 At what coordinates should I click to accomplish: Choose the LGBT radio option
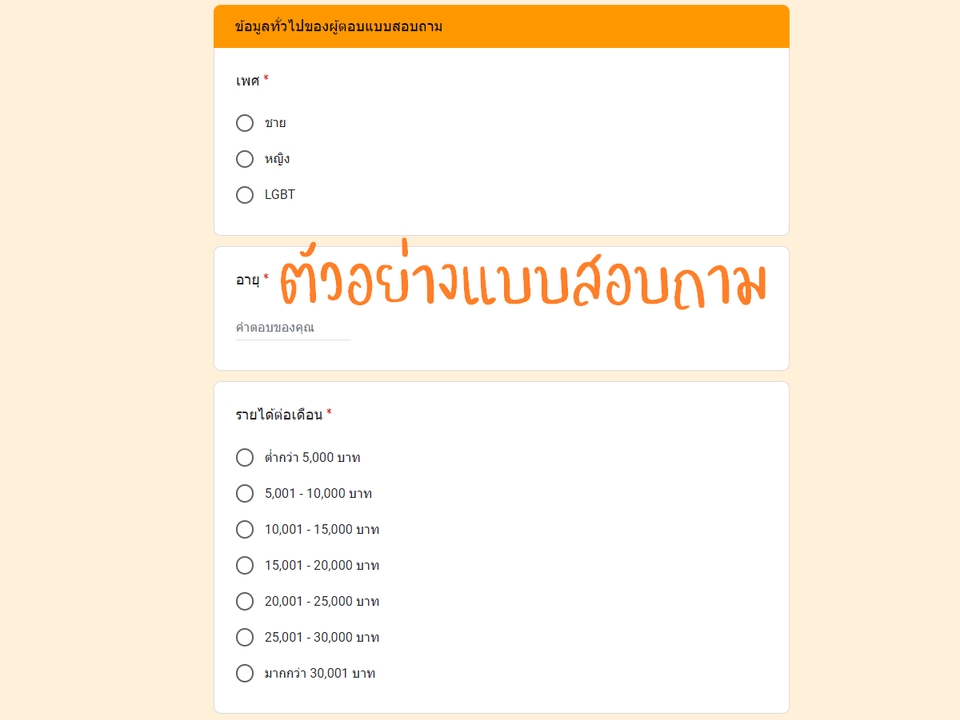click(244, 195)
